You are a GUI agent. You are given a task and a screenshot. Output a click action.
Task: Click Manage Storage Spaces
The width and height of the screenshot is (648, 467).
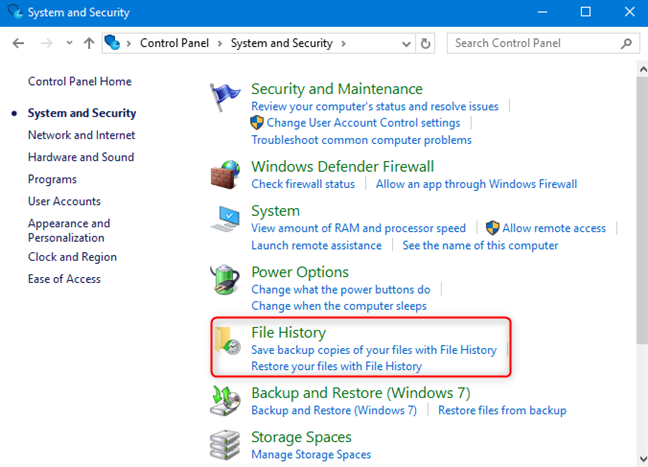point(311,455)
